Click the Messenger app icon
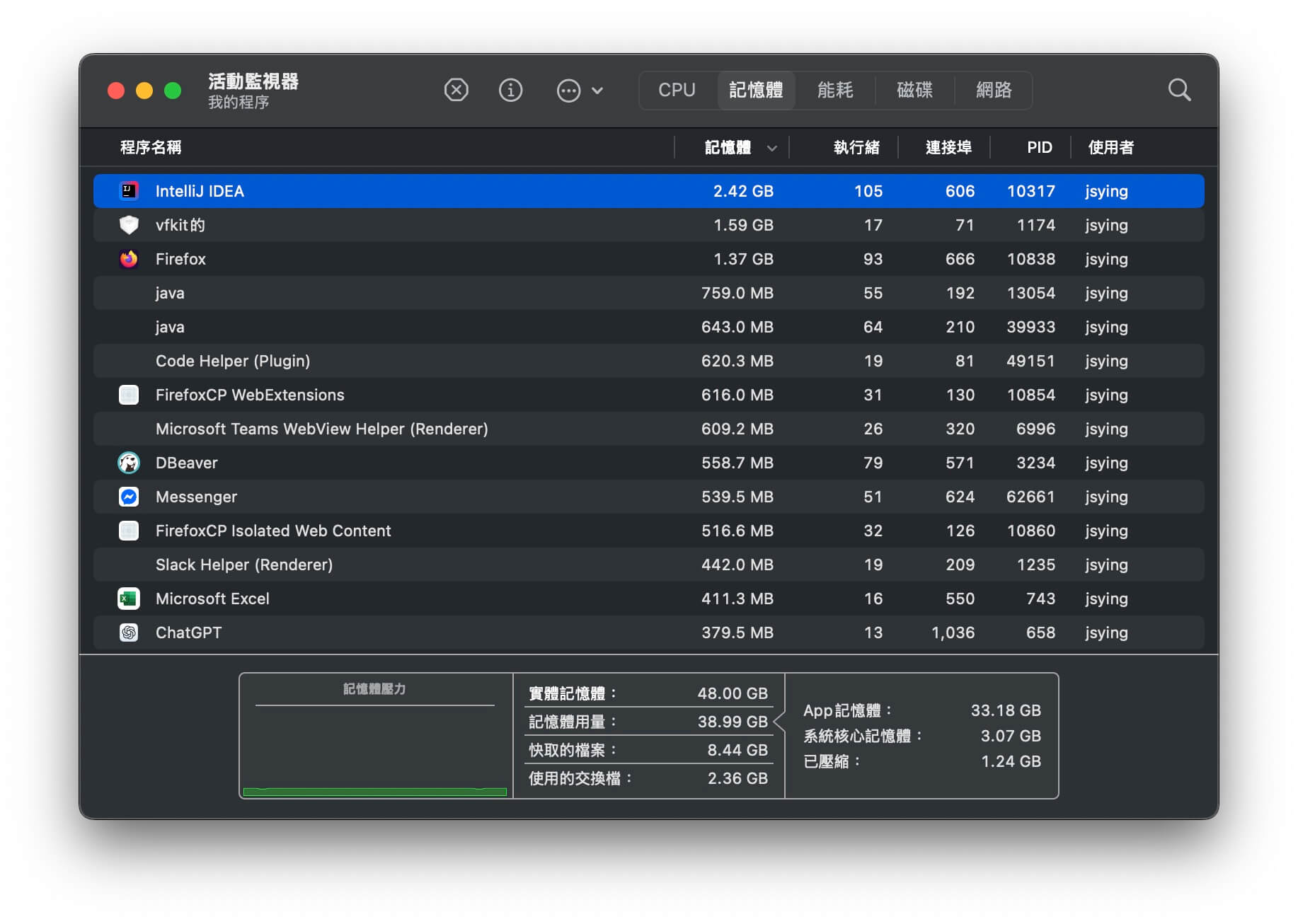 coord(129,497)
